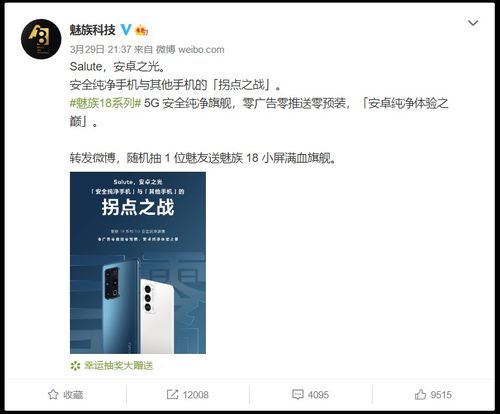Open the Meizu profile avatar
The image size is (500, 414).
click(x=41, y=39)
